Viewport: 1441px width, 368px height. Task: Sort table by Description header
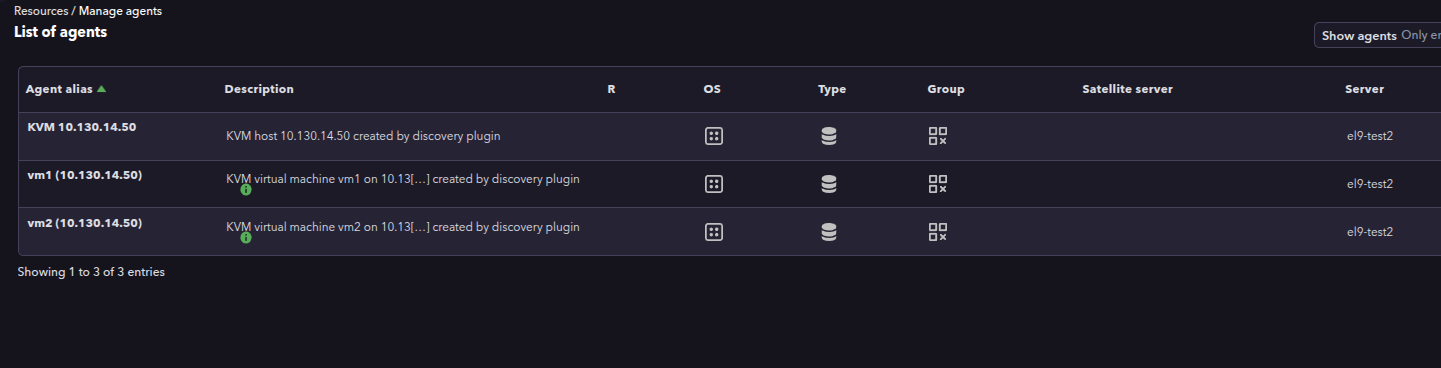coord(259,89)
